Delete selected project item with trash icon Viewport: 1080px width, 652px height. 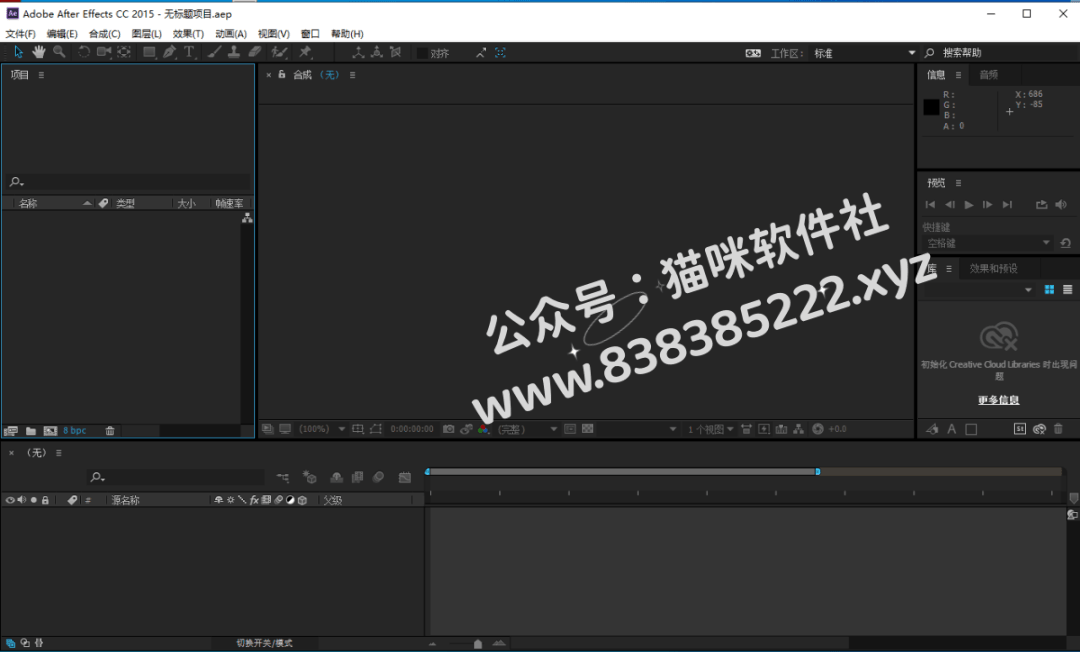coord(110,431)
